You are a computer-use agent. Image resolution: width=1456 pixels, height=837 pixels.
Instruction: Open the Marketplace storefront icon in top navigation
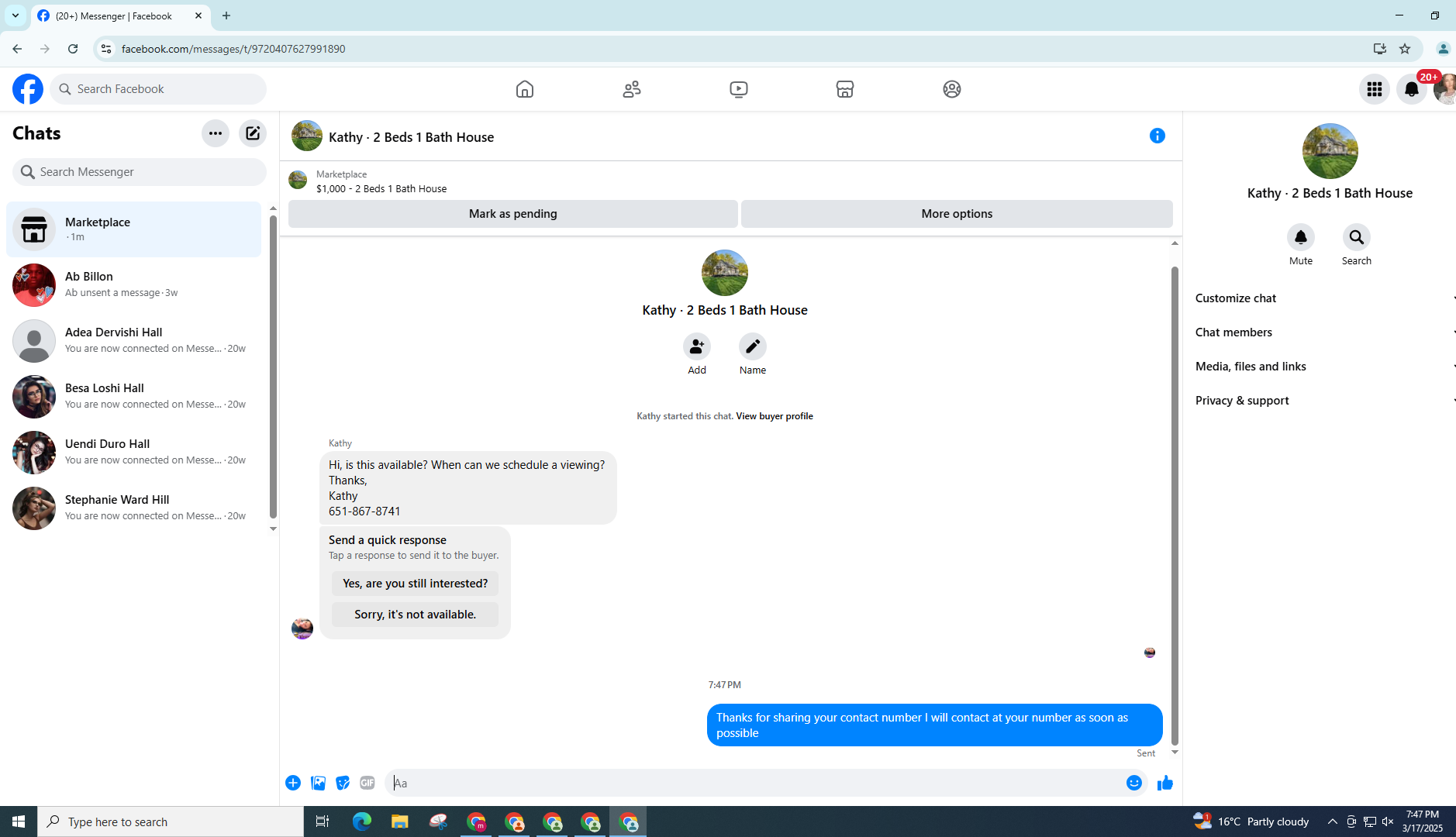[x=845, y=89]
